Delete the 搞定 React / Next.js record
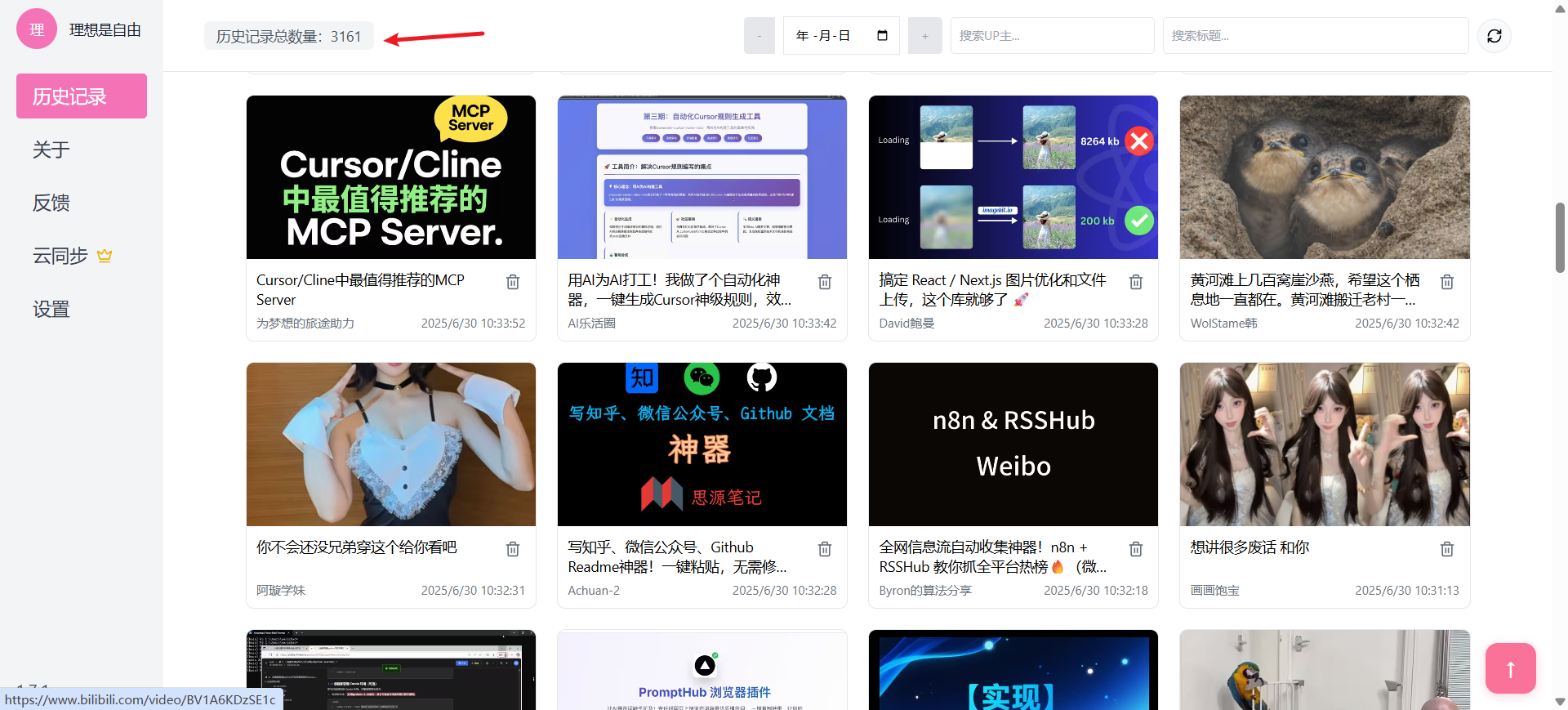Image resolution: width=1568 pixels, height=710 pixels. [1136, 282]
